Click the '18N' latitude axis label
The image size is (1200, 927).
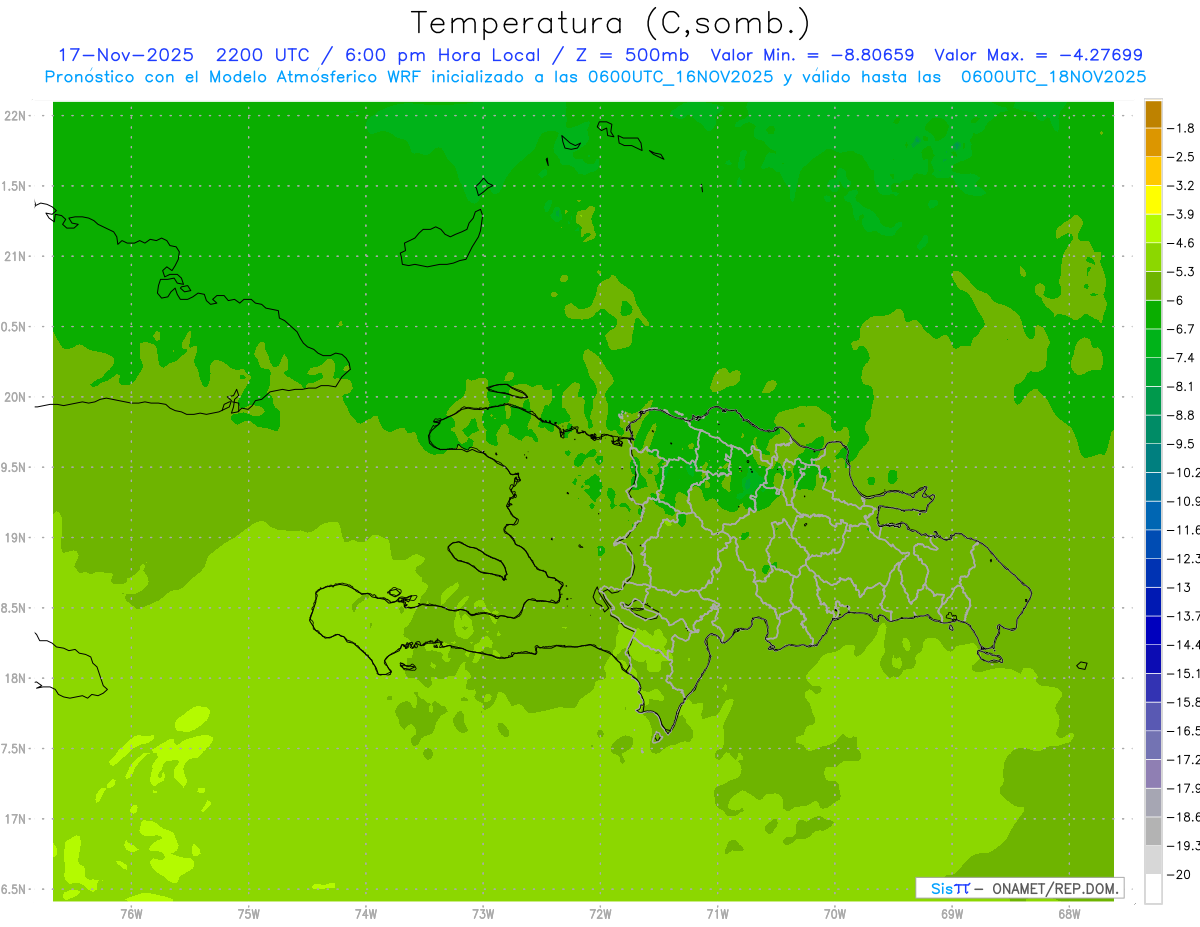(x=17, y=678)
